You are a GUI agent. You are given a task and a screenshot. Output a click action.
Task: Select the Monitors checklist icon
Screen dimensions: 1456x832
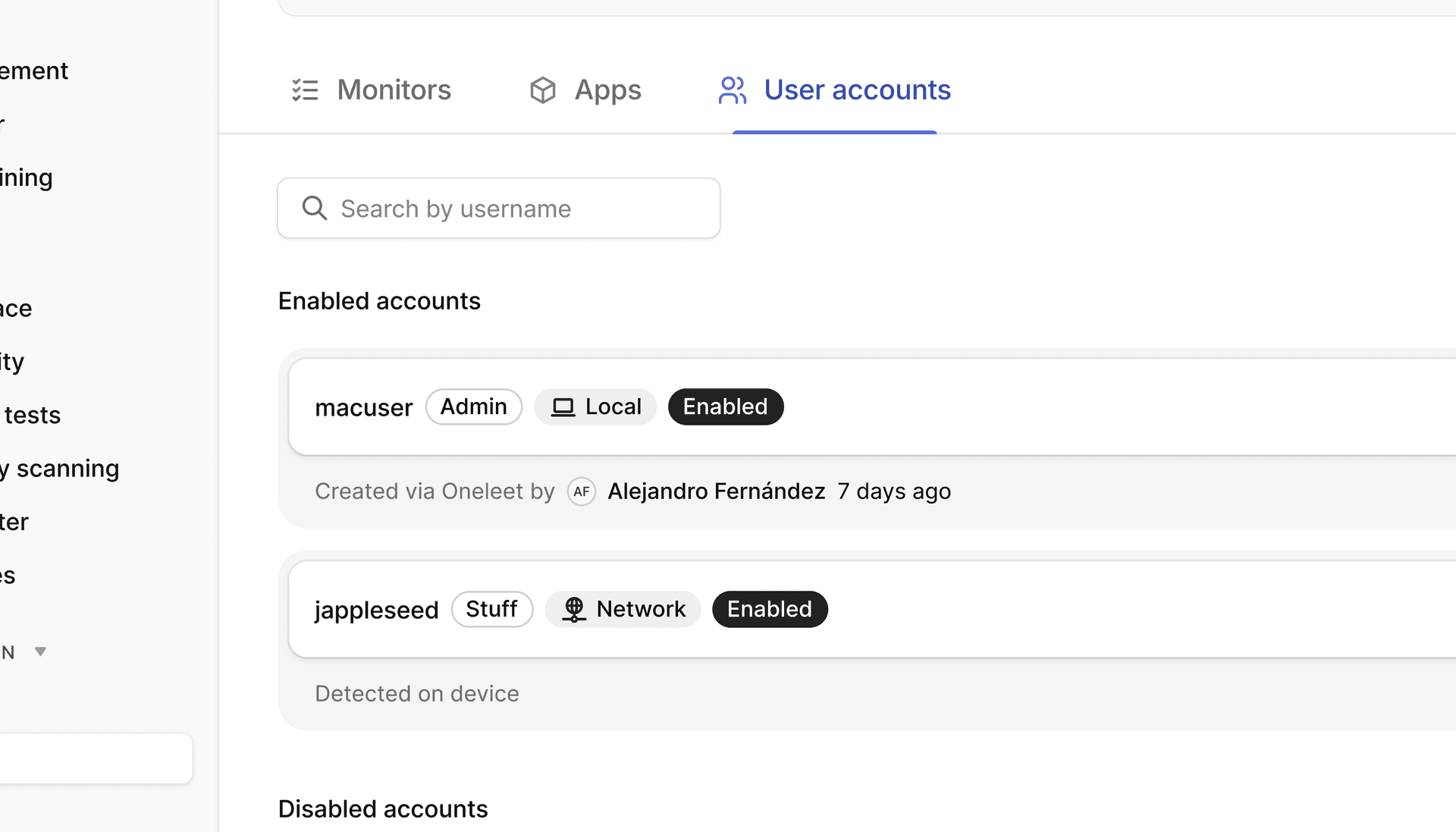305,89
